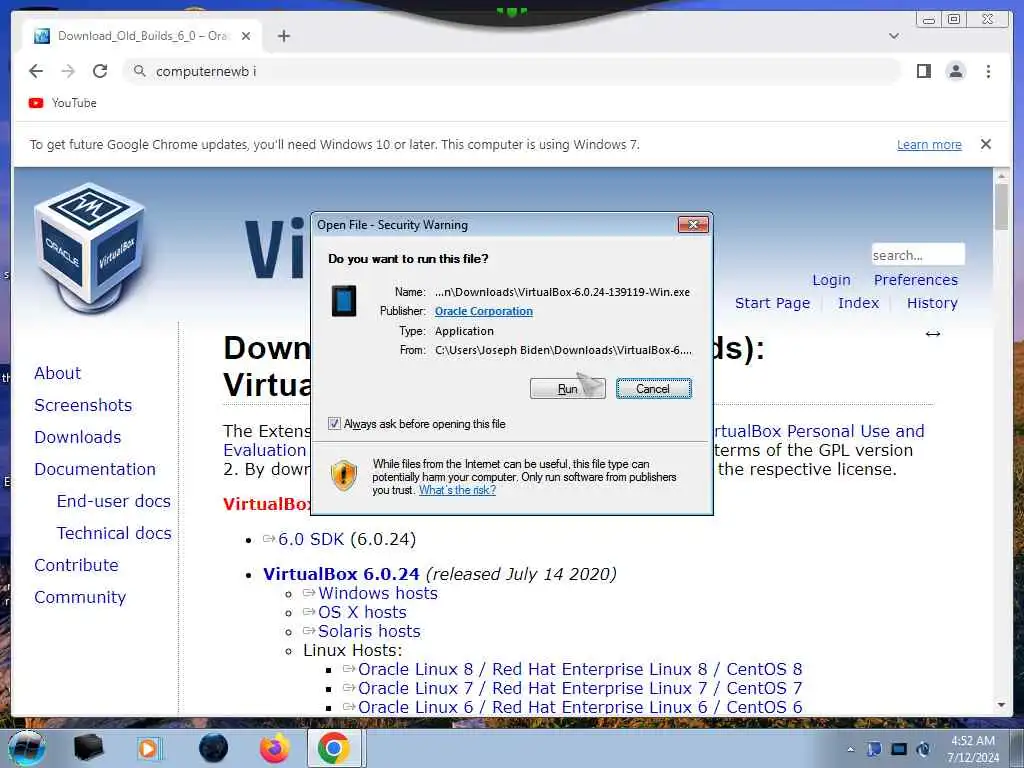This screenshot has height=768, width=1024.
Task: Open the Preferences link
Action: [x=916, y=280]
